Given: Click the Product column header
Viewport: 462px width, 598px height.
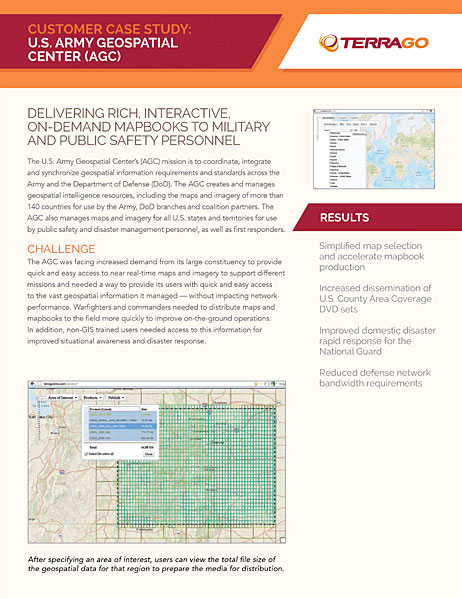Looking at the screenshot, I should 114,409.
